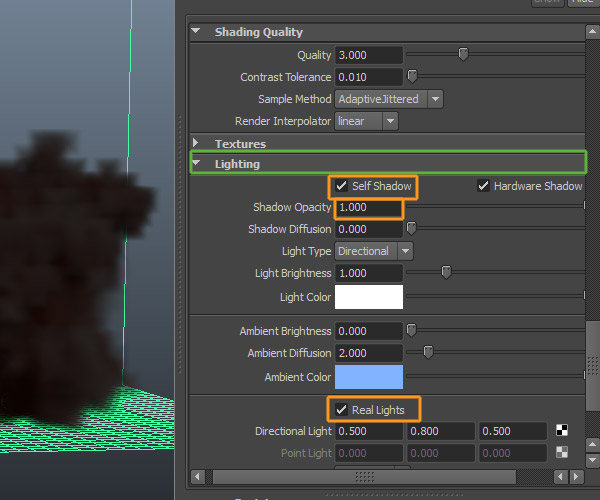Toggle the Self Shadow checkbox
Image resolution: width=600 pixels, height=500 pixels.
click(x=341, y=186)
